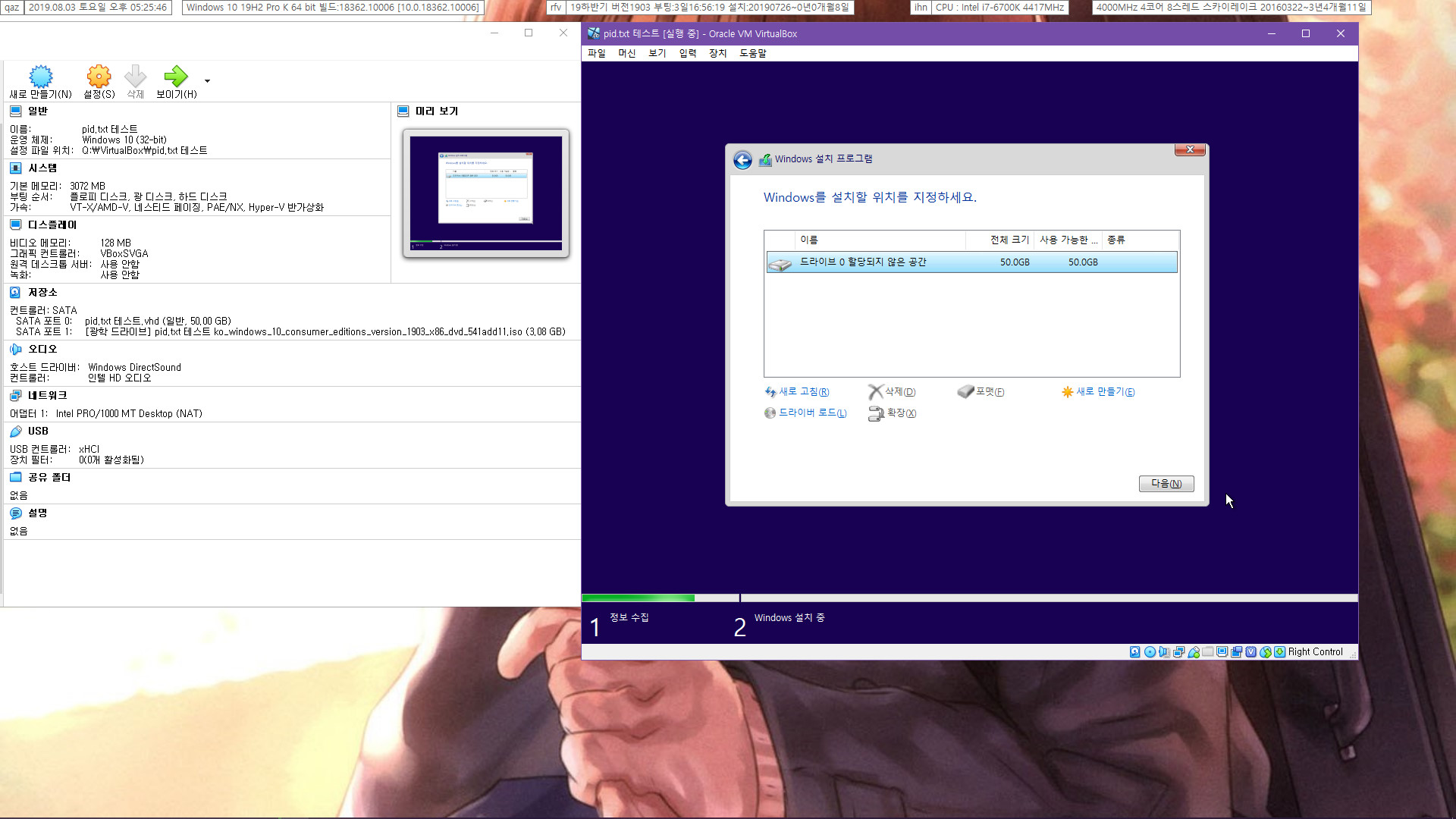Click the green Windows setup progress bar
This screenshot has width=1456, height=819.
[639, 598]
